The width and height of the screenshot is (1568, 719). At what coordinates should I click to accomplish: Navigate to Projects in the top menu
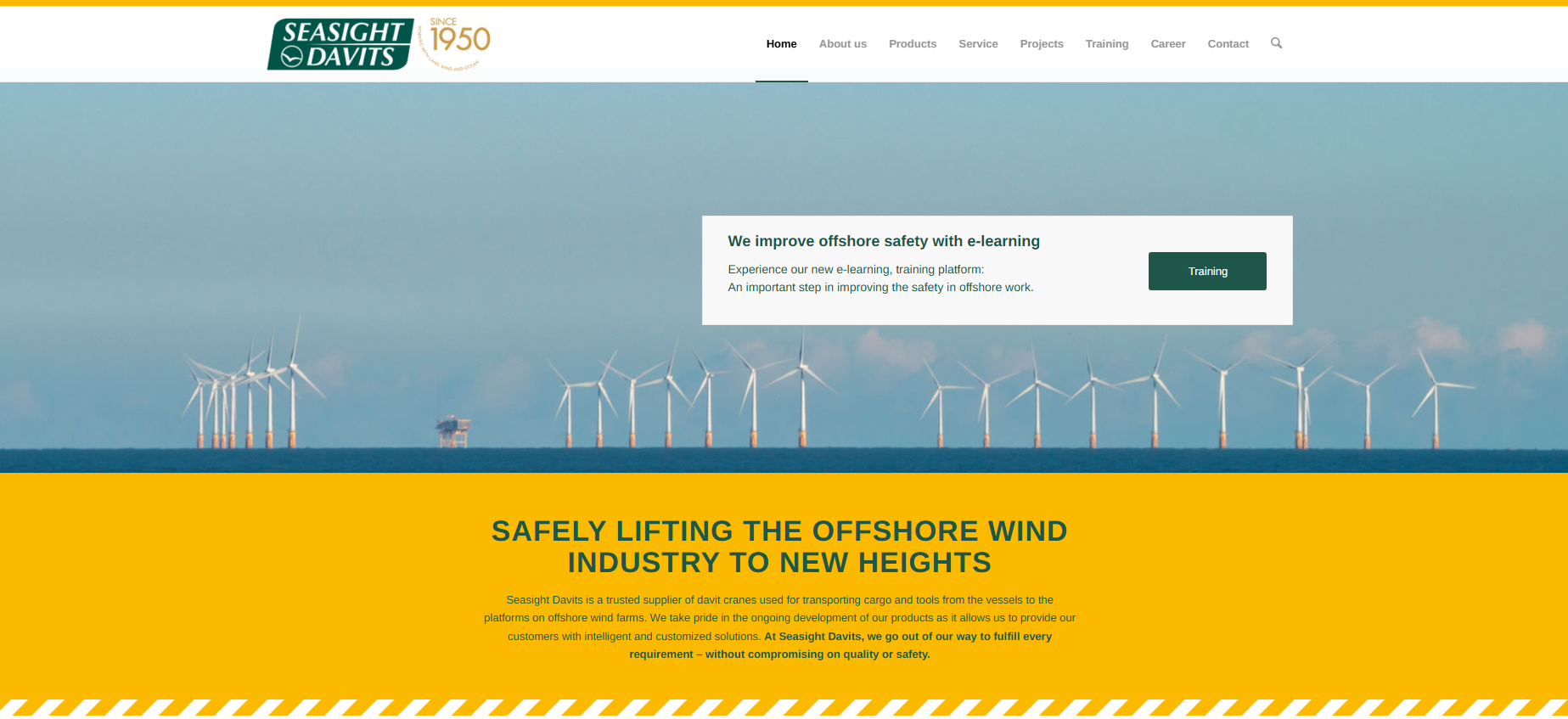1041,44
